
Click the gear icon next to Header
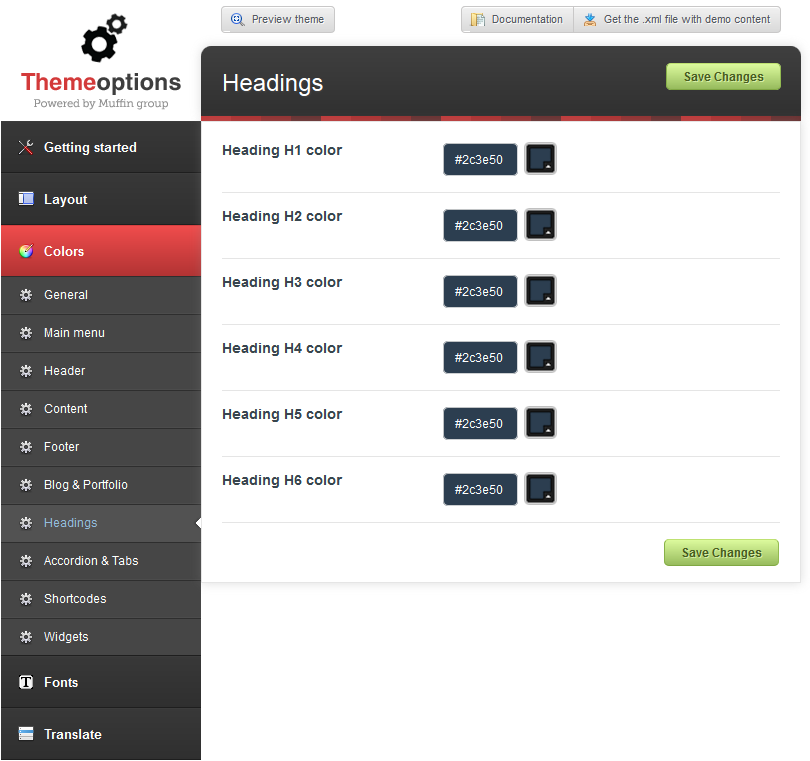pos(26,371)
